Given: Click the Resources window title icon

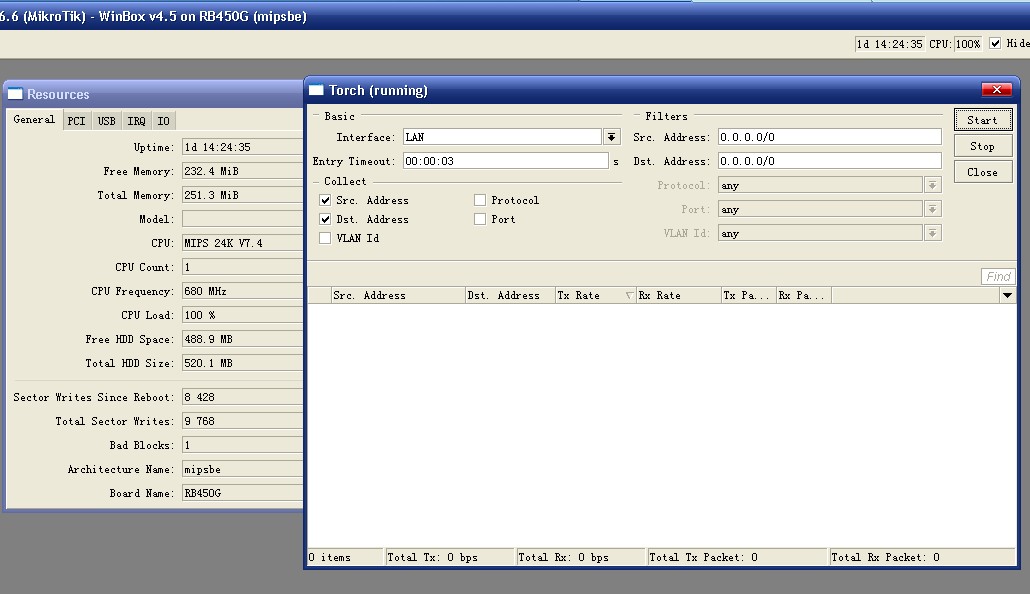Looking at the screenshot, I should click(15, 94).
